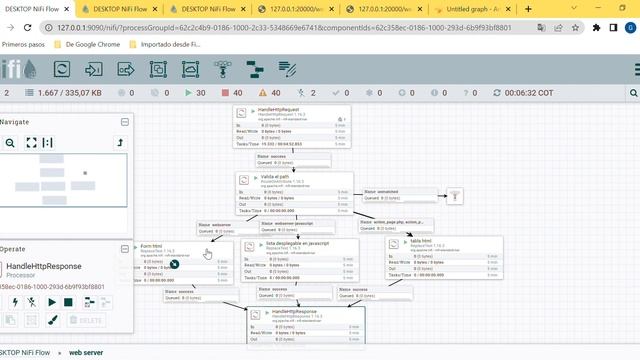This screenshot has height=360, width=640.
Task: Leave process group via up arrow
Action: click(120, 142)
